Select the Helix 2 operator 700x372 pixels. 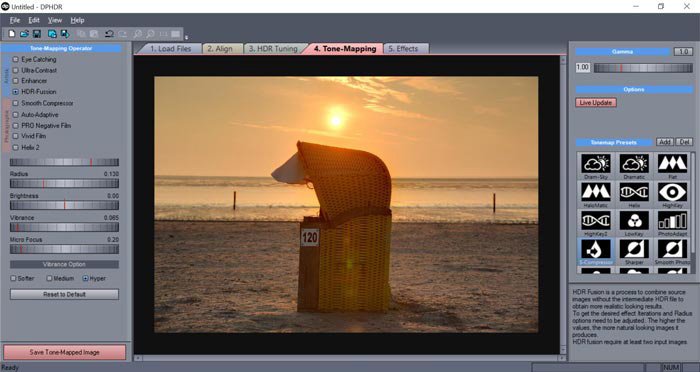[26, 147]
